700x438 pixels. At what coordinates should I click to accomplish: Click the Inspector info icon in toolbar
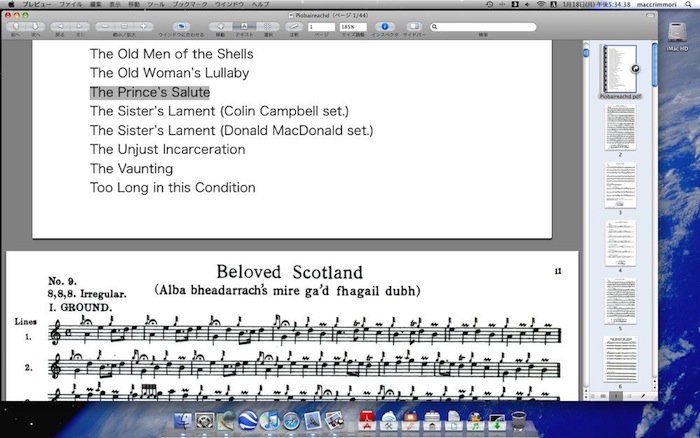pyautogui.click(x=385, y=26)
